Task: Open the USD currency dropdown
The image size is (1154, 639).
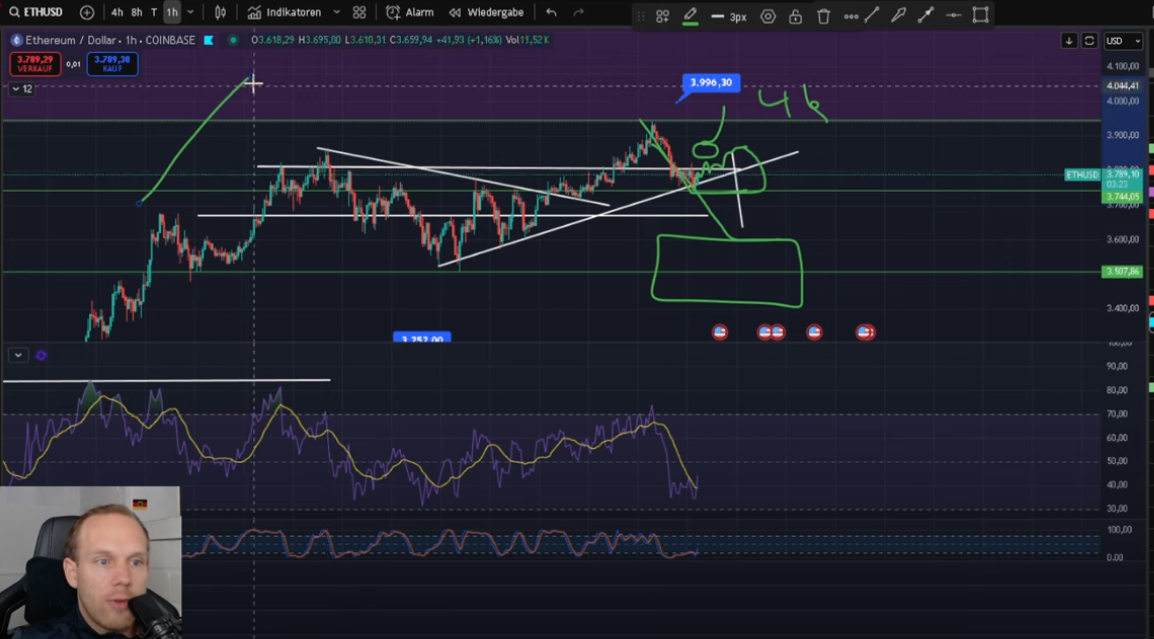Action: [x=1122, y=40]
